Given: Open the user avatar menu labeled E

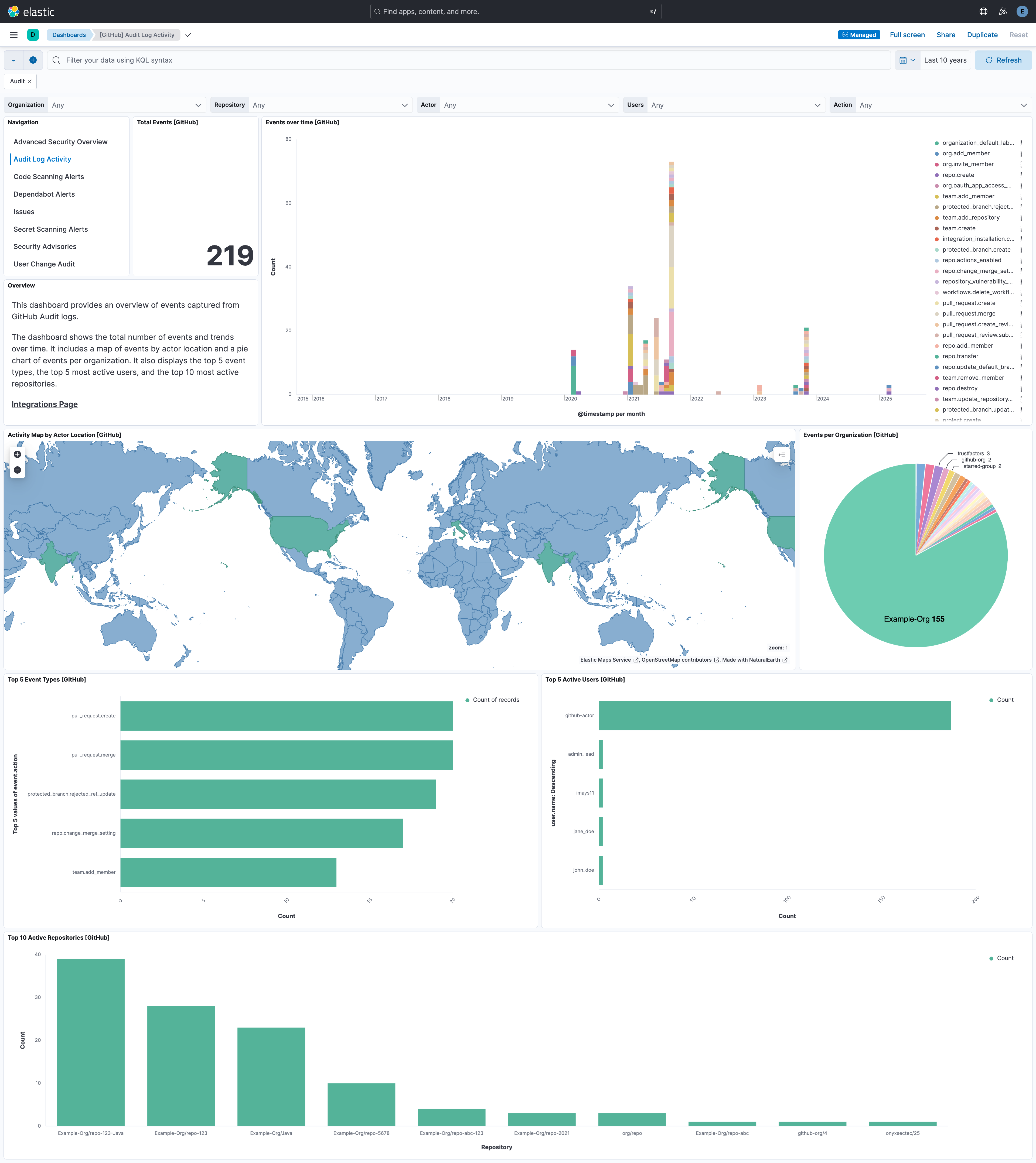Looking at the screenshot, I should [1022, 11].
